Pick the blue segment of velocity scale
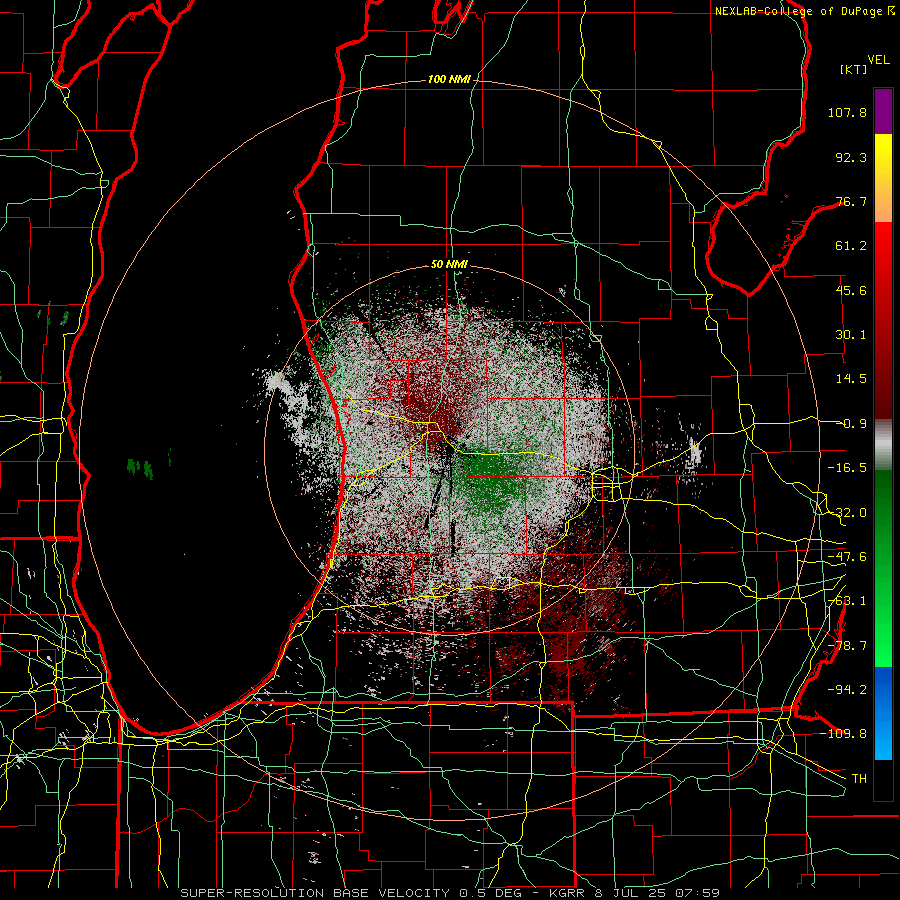Screen dimensions: 900x900 coord(883,713)
